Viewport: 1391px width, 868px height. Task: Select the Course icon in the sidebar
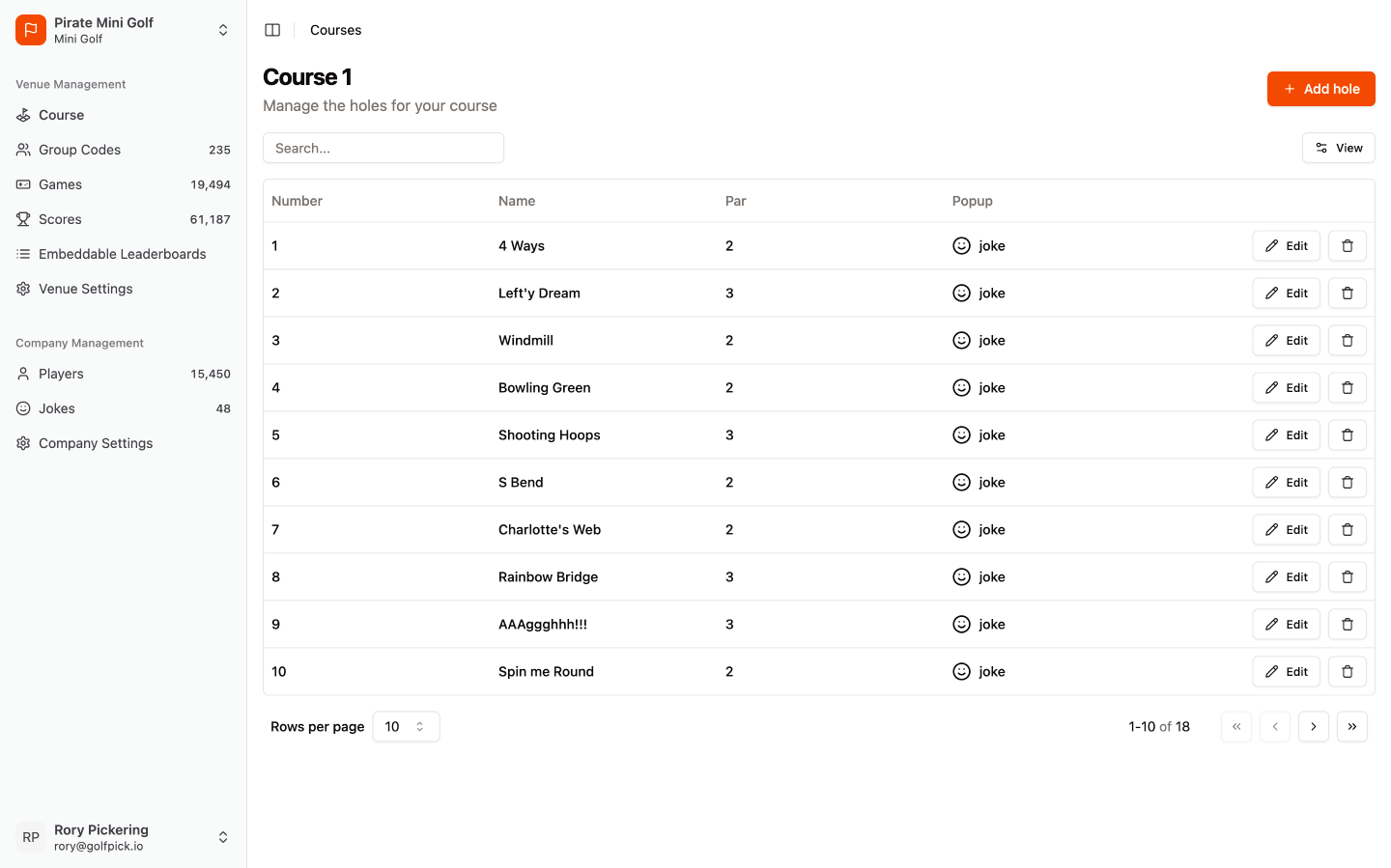(22, 115)
